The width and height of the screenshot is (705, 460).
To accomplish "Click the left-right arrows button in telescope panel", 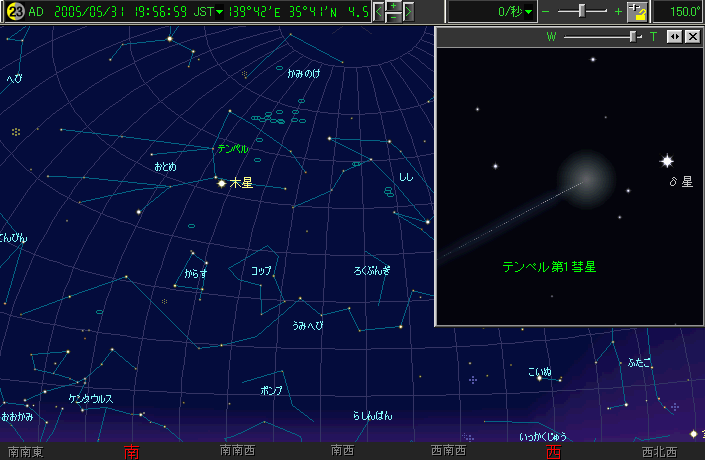I will tap(674, 36).
